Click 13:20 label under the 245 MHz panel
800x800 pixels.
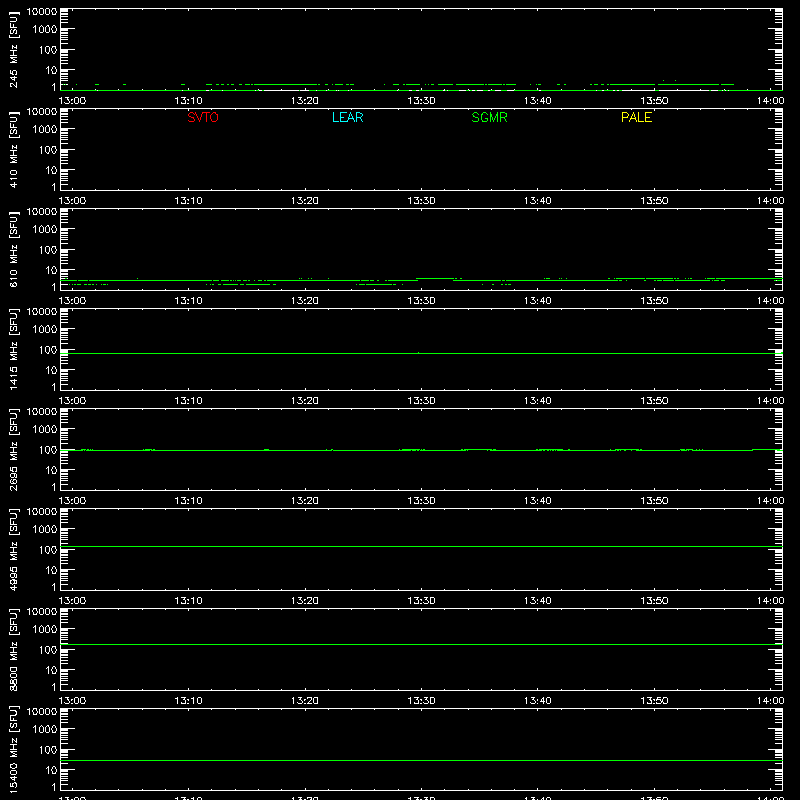305,101
